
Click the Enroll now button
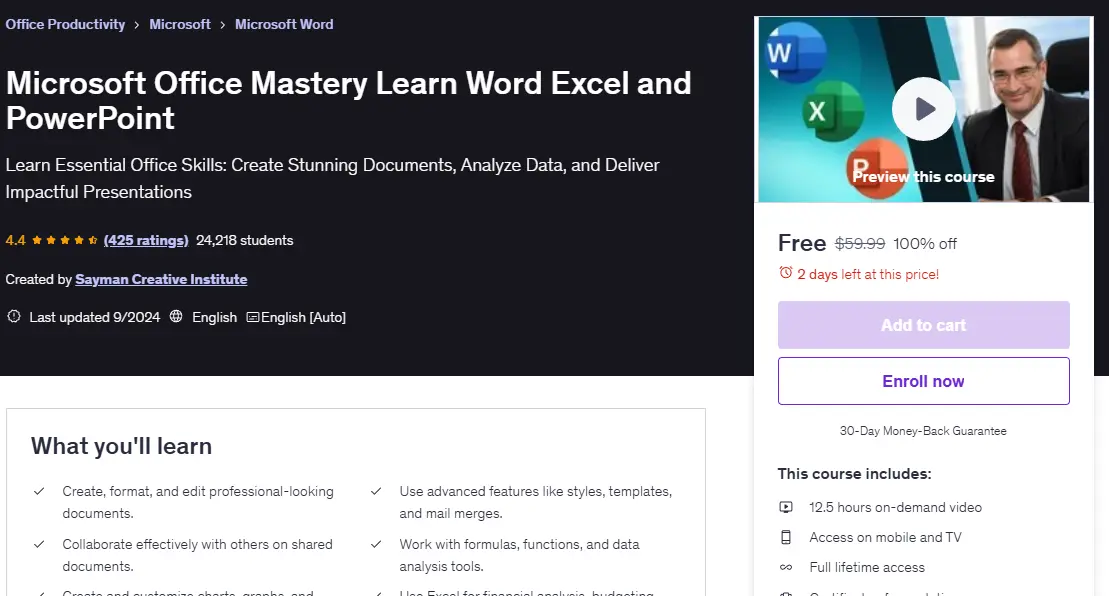[924, 381]
